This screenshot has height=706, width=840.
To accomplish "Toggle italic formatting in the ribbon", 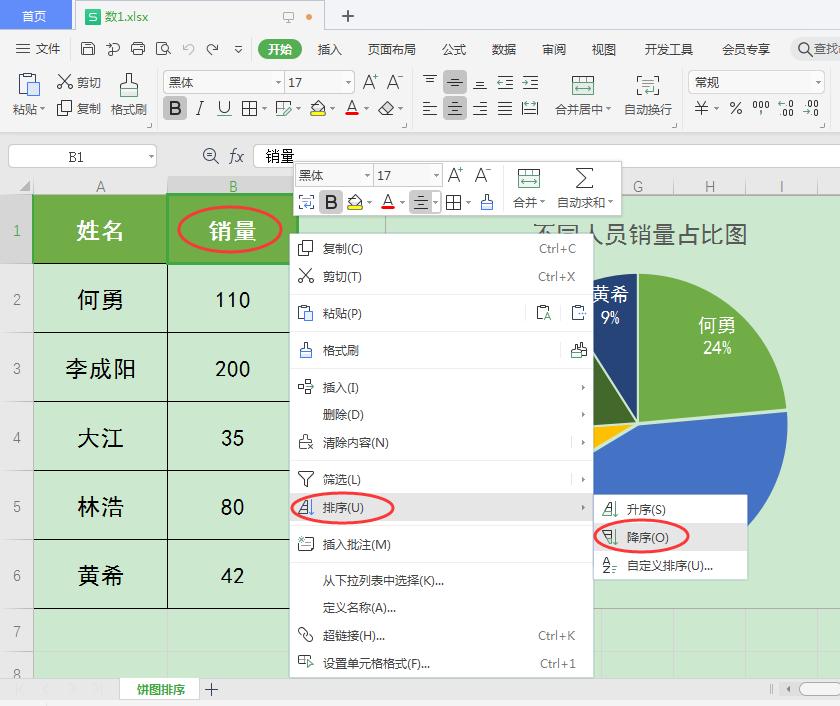I will [197, 108].
